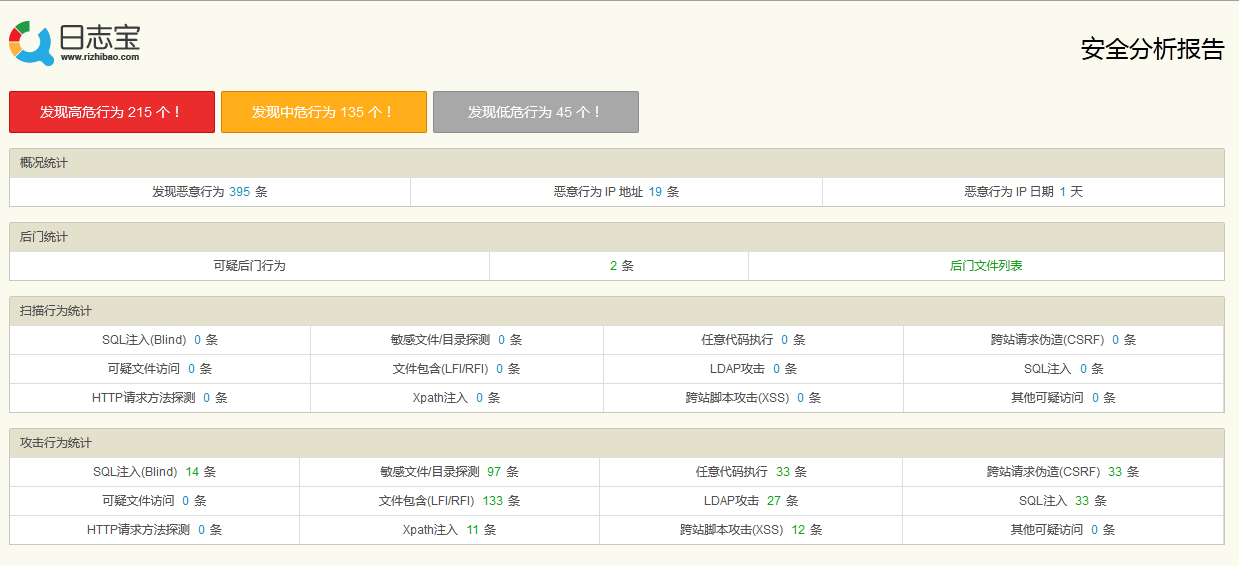Click attack 文件包含(LFI/RFI) count 133
Screen dimensions: 1239x566
492,501
